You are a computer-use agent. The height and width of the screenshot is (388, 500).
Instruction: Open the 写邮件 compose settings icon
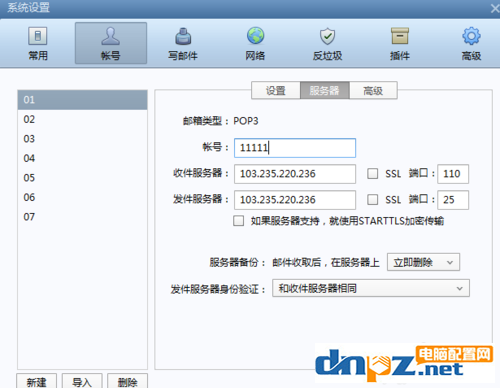[x=183, y=43]
